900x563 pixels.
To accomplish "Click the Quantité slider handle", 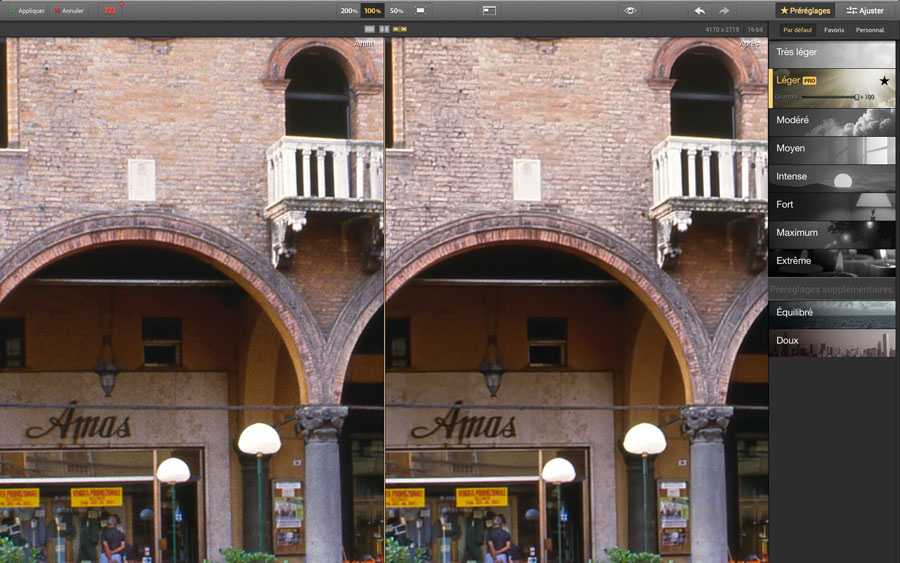I will (x=856, y=97).
